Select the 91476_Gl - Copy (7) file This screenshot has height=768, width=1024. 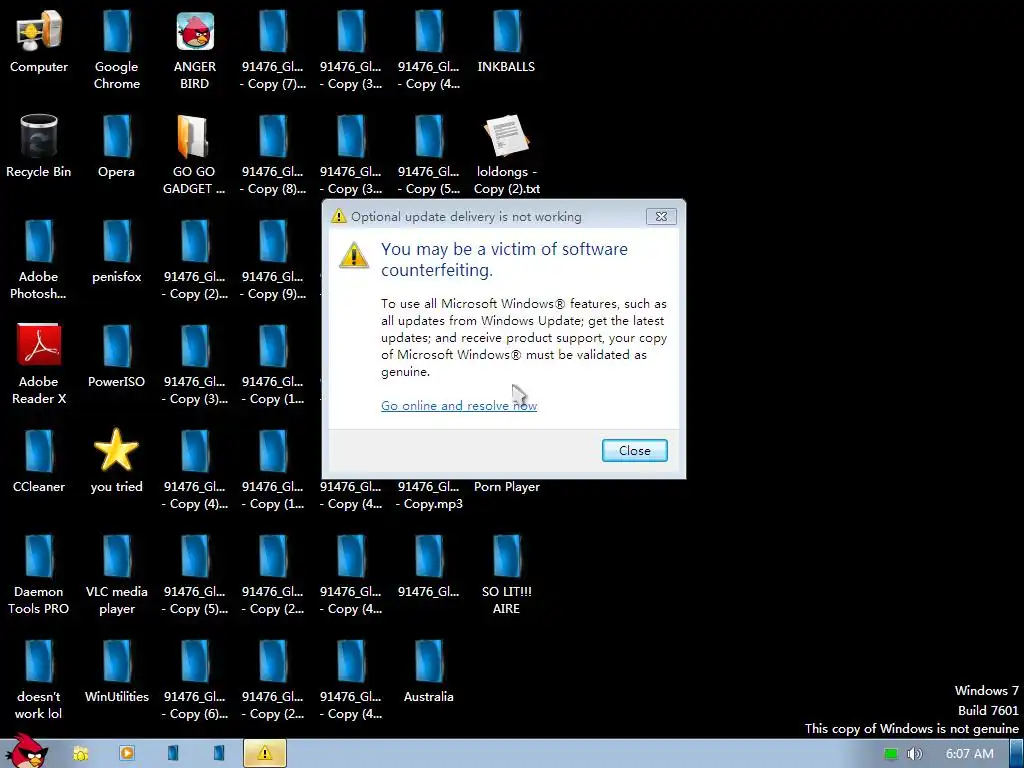[272, 49]
